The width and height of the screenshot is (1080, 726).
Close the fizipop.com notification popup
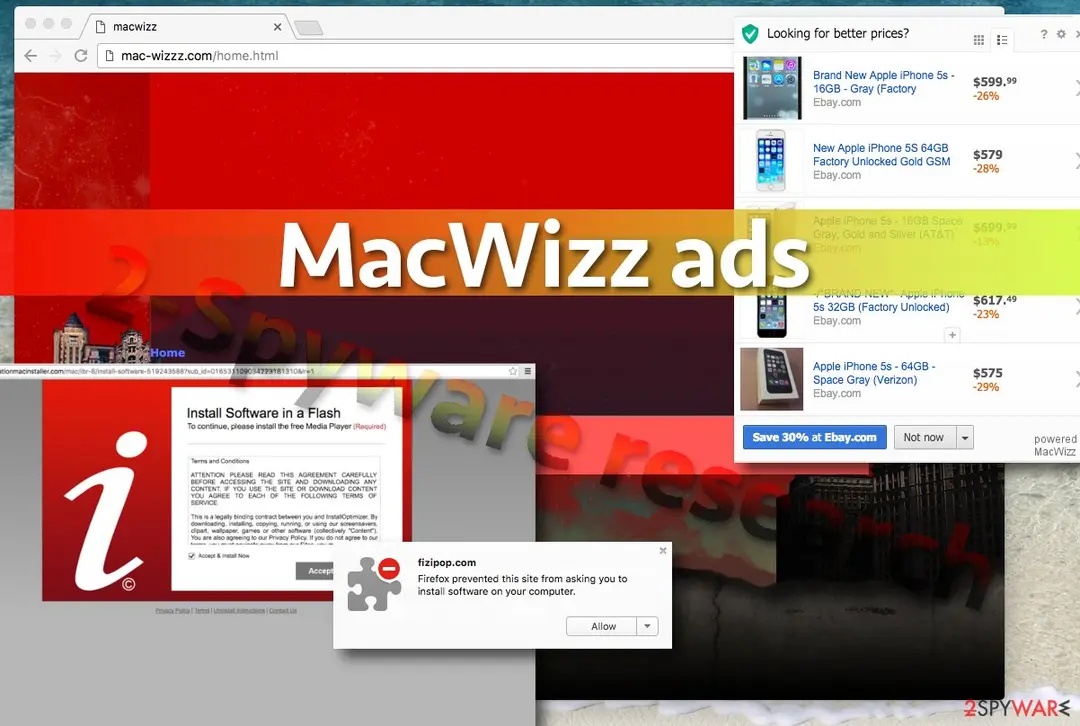(x=663, y=550)
